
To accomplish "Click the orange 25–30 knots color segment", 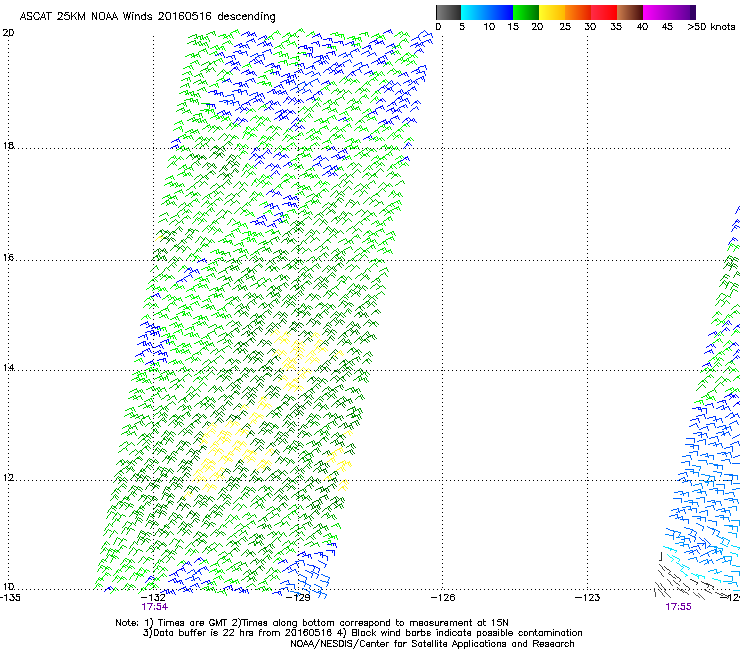I will coord(578,12).
